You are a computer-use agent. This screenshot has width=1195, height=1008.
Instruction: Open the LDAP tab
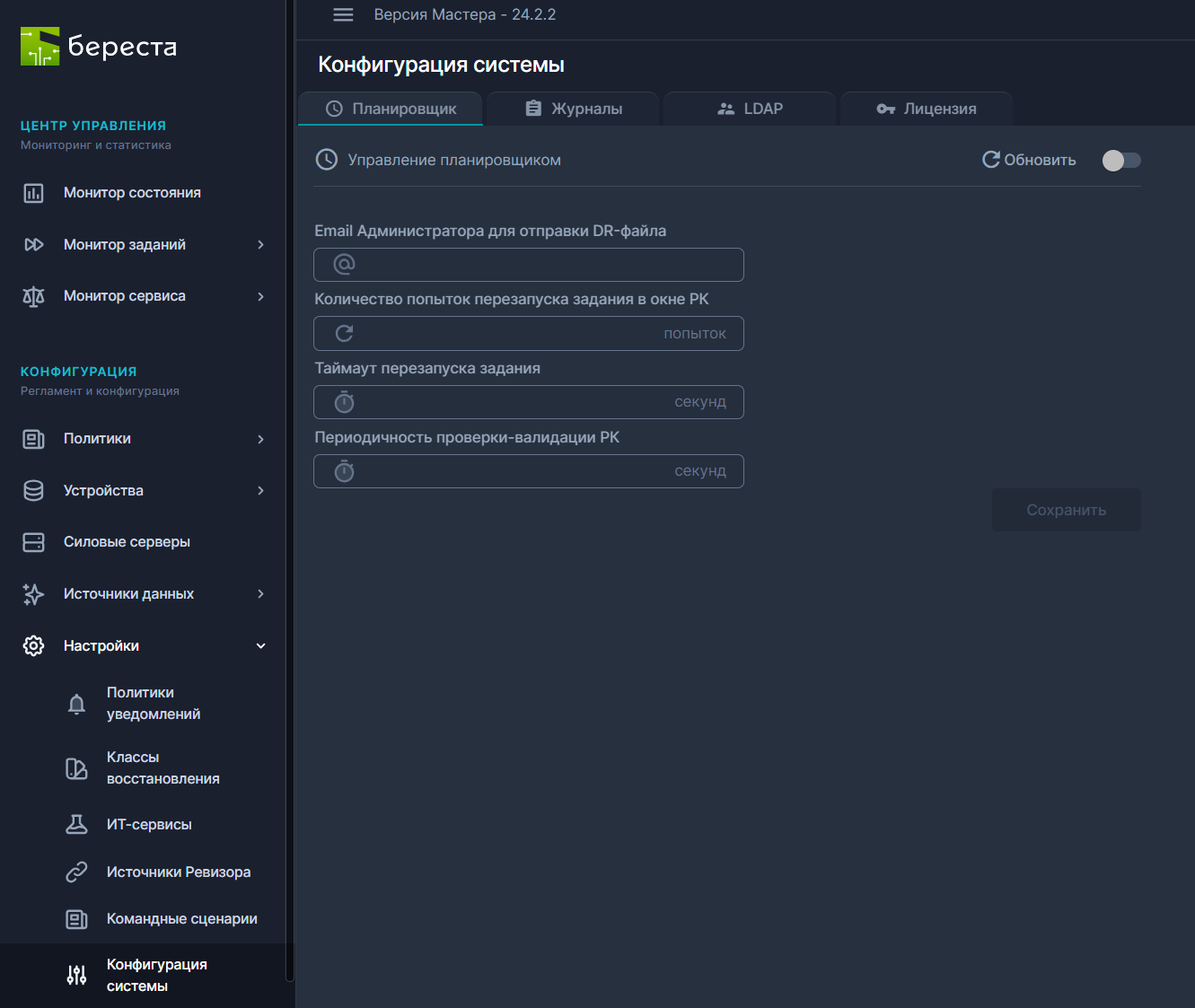[x=750, y=109]
